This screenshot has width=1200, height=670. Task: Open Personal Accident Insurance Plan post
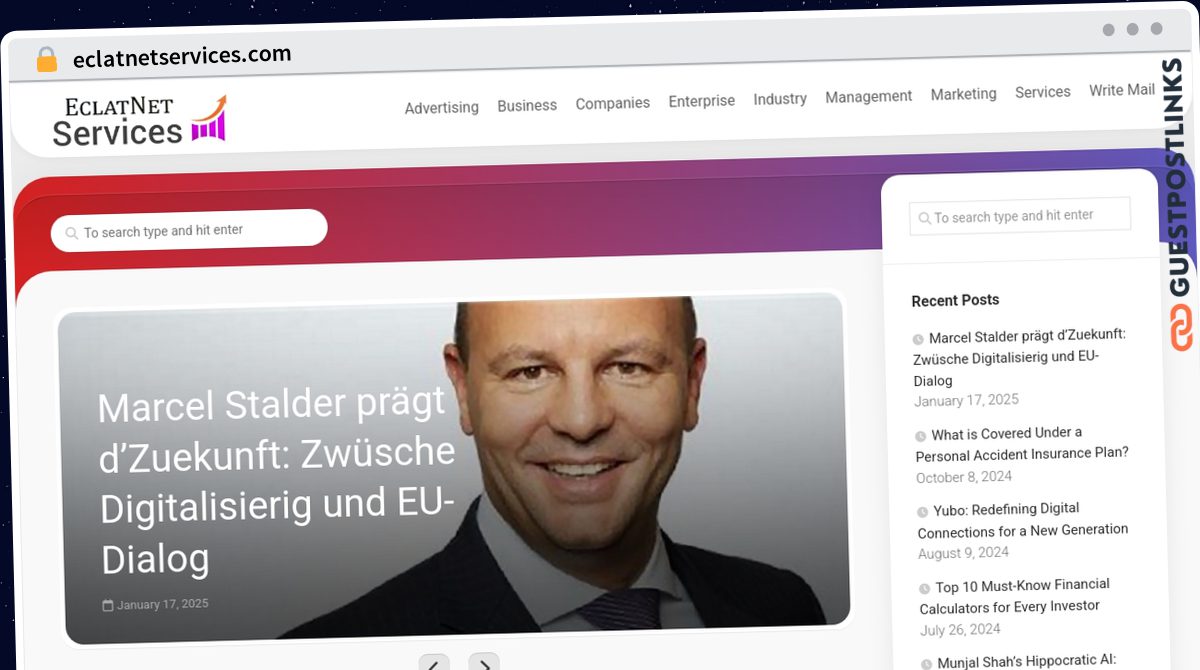(1022, 444)
